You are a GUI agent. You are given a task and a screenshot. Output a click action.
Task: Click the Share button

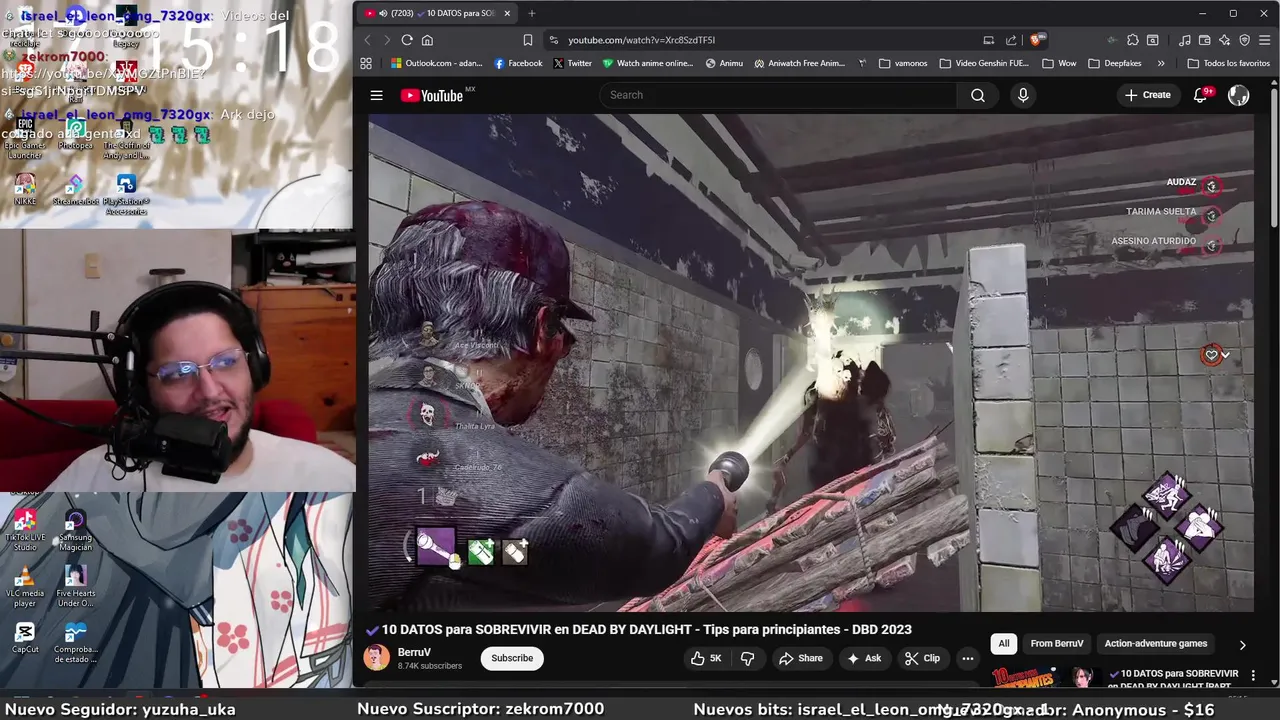801,658
